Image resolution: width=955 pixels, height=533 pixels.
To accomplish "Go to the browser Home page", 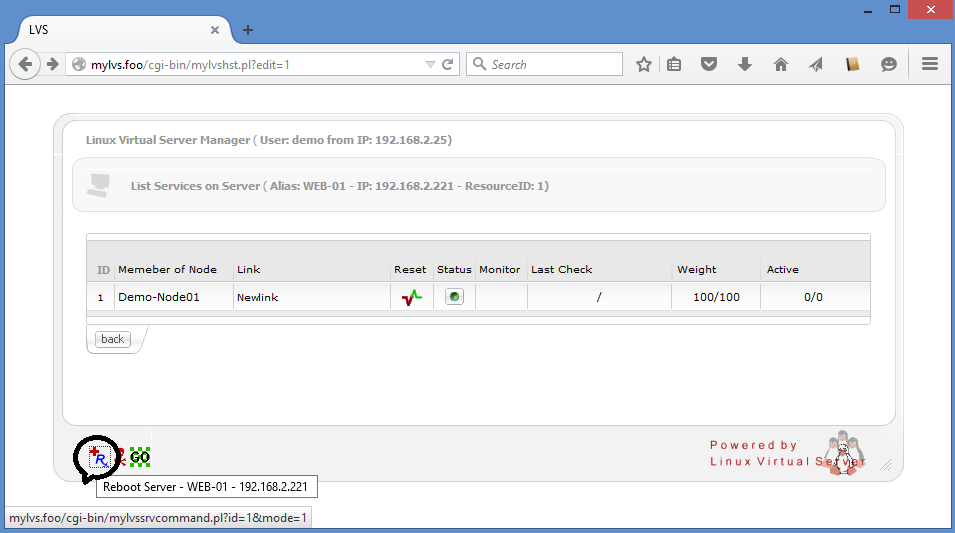I will tap(781, 64).
